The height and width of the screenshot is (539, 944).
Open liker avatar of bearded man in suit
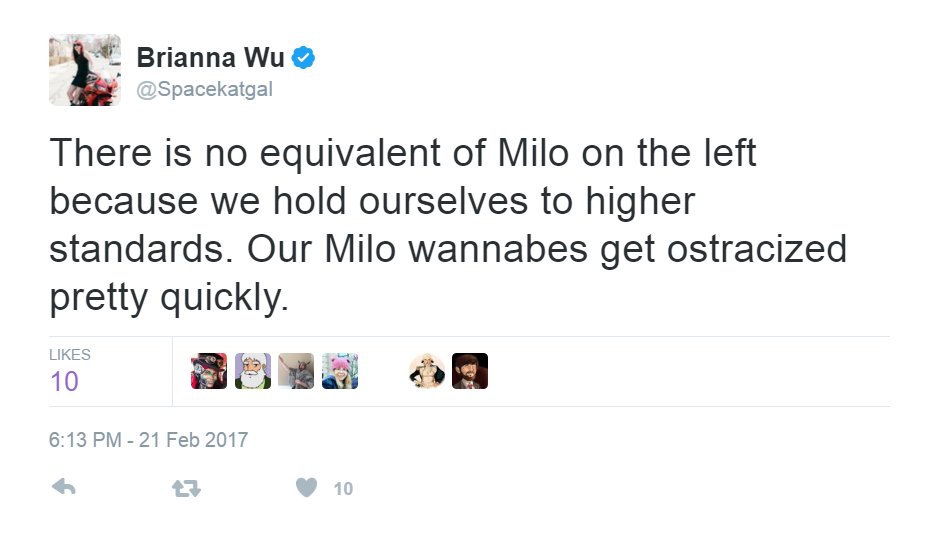coord(470,371)
